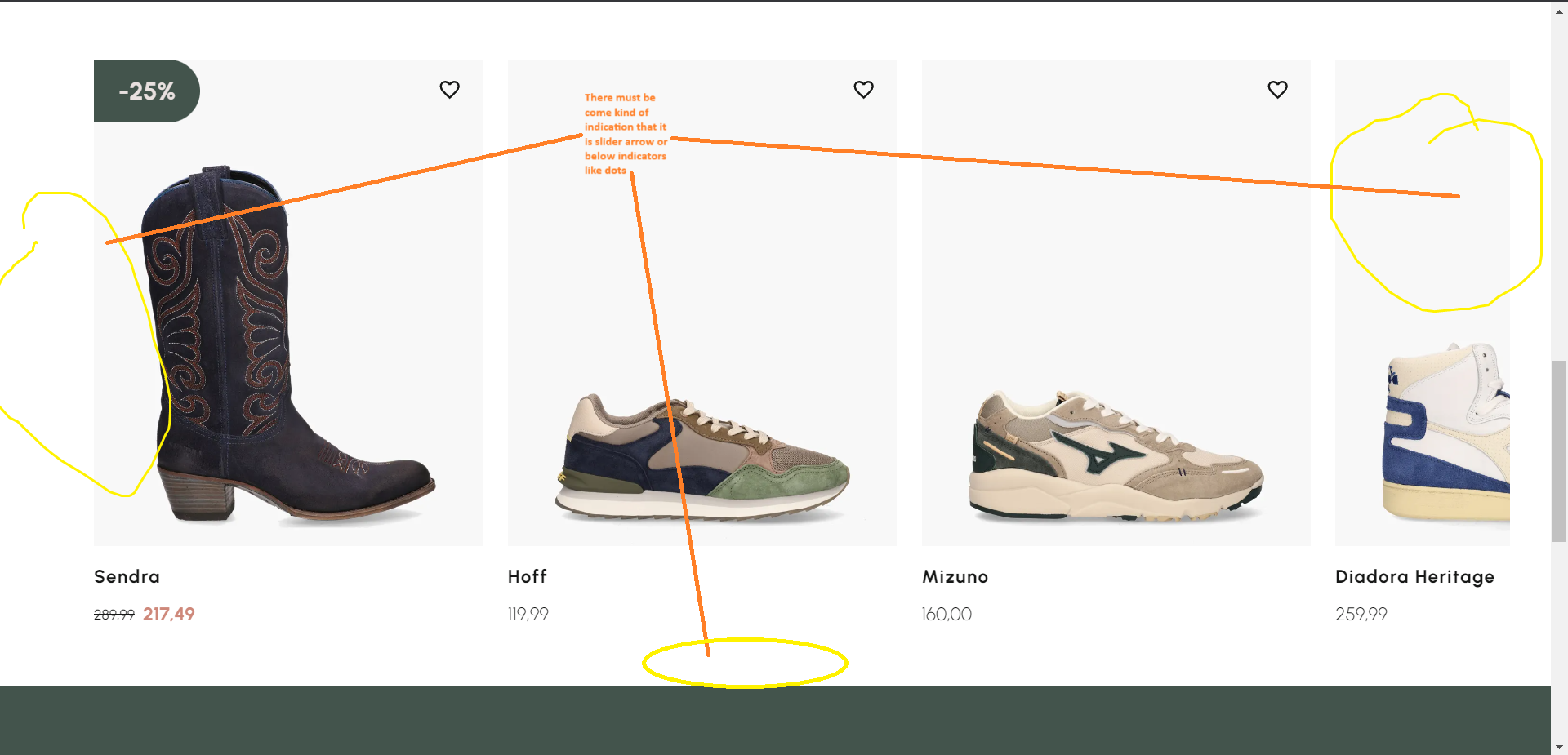Open the Sendra product name link
The image size is (1568, 755).
(127, 577)
